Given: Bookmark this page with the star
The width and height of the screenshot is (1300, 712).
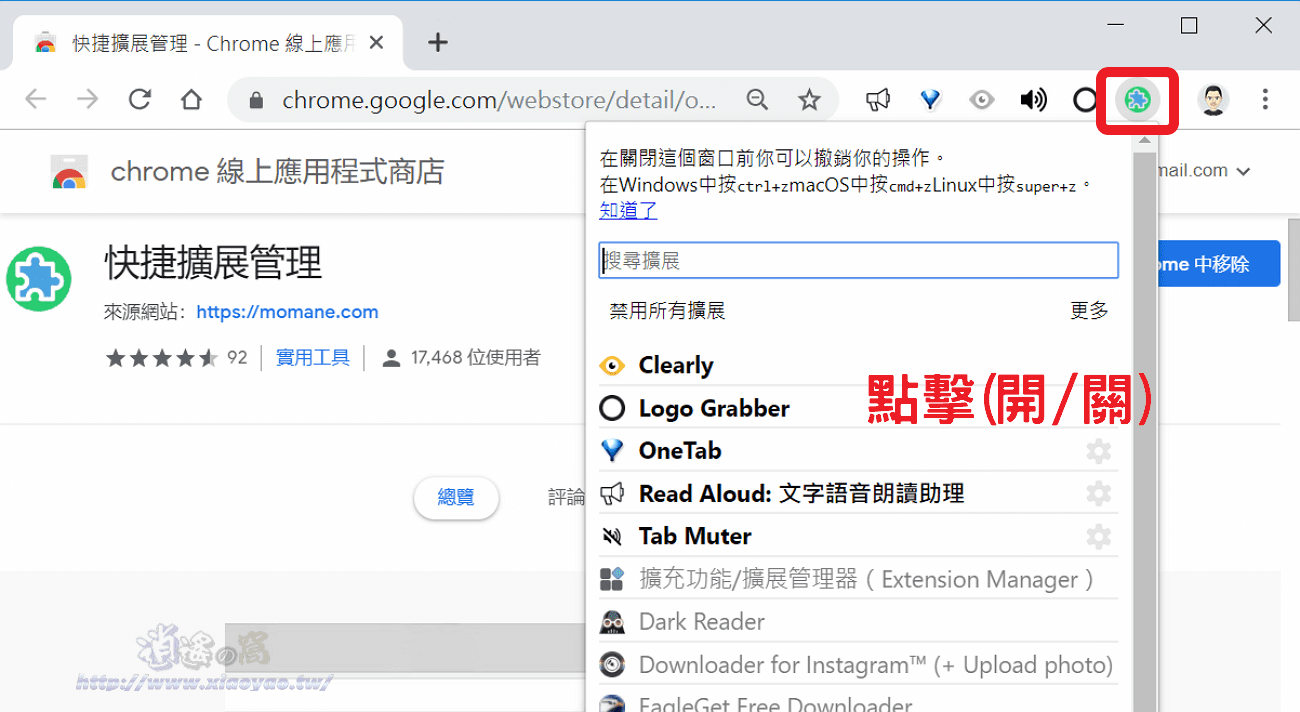Looking at the screenshot, I should tap(809, 99).
